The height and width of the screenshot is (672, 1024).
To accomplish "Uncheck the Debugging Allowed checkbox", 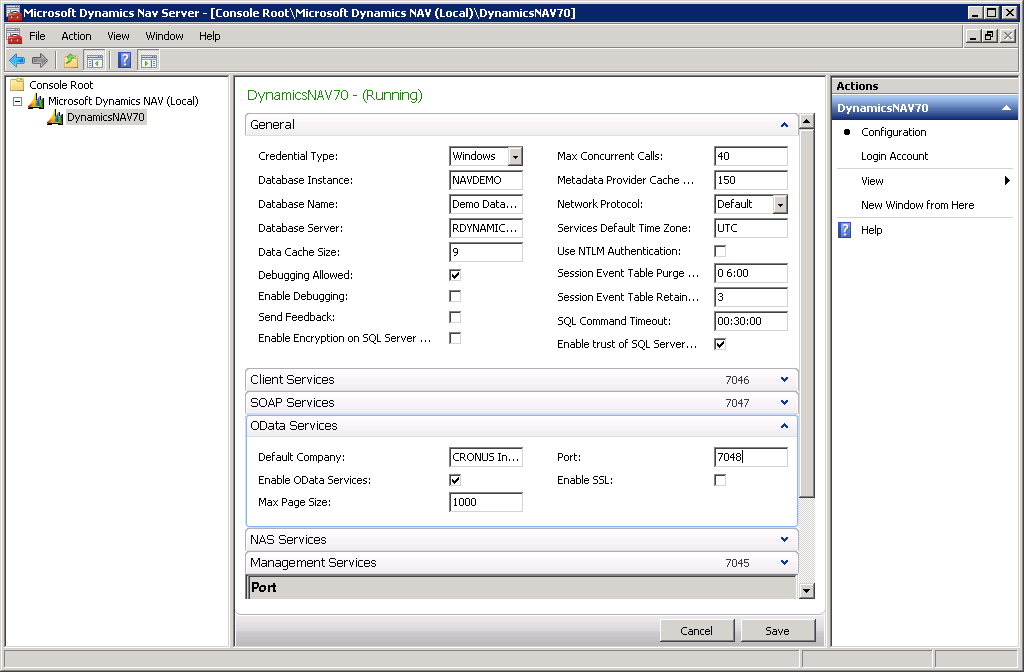I will point(455,275).
